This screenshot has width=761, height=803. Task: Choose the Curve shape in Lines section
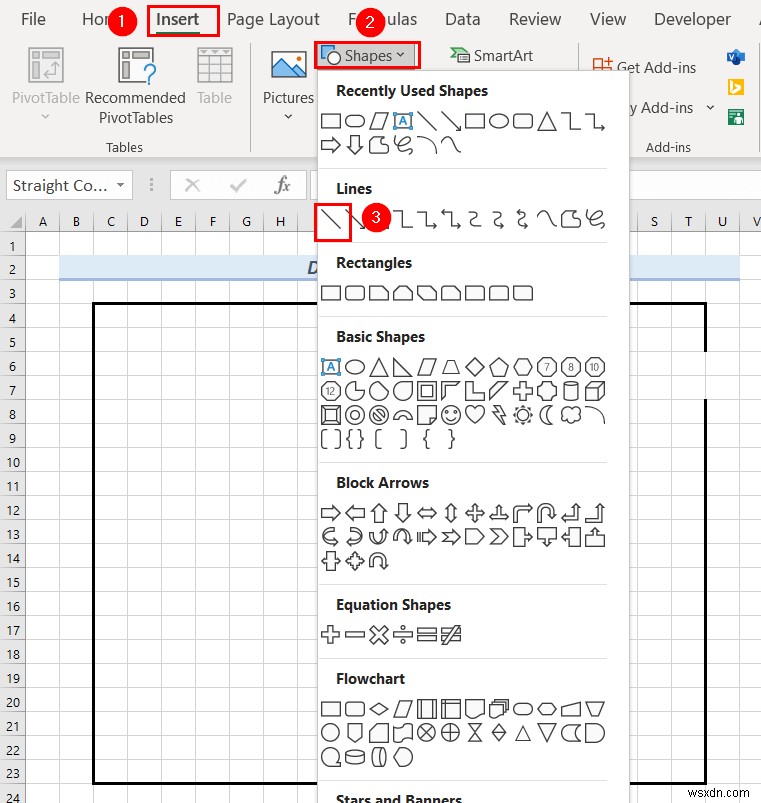546,219
